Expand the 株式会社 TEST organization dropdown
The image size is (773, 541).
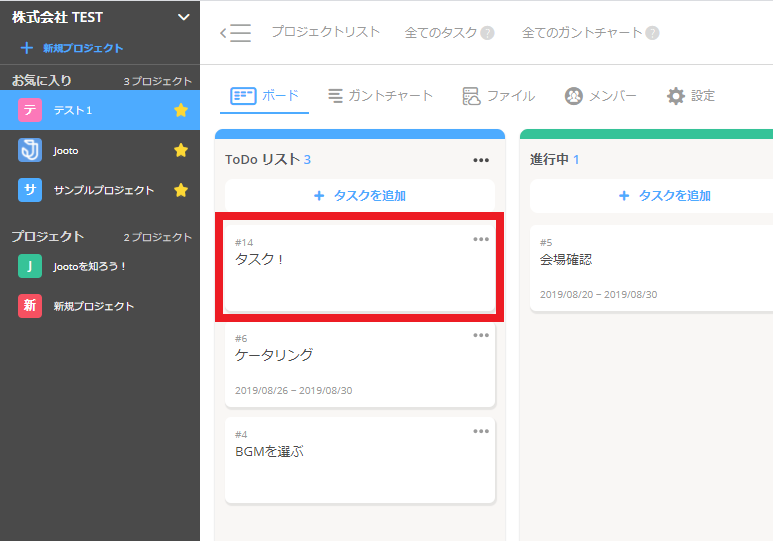(x=182, y=17)
